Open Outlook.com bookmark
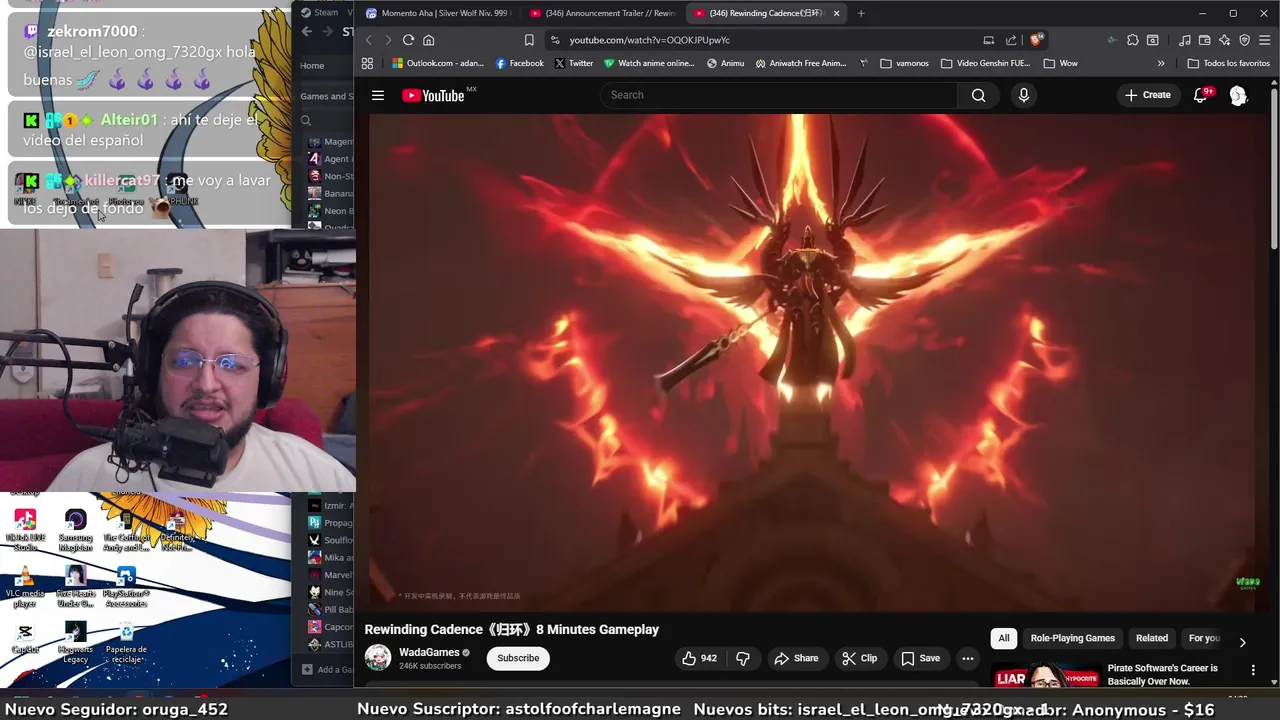This screenshot has width=1280, height=720. 438,63
